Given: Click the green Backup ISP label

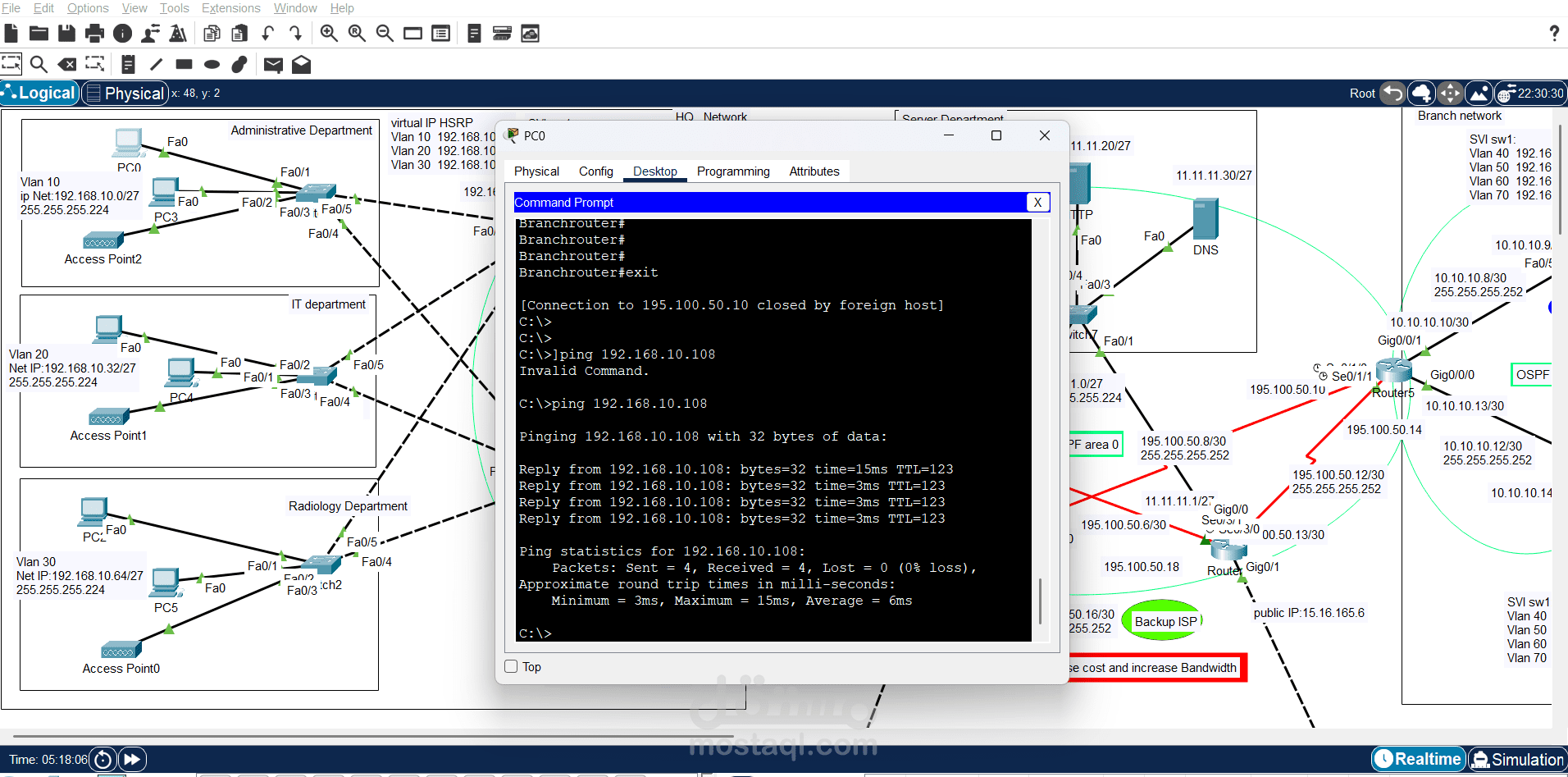Looking at the screenshot, I should pos(1165,621).
